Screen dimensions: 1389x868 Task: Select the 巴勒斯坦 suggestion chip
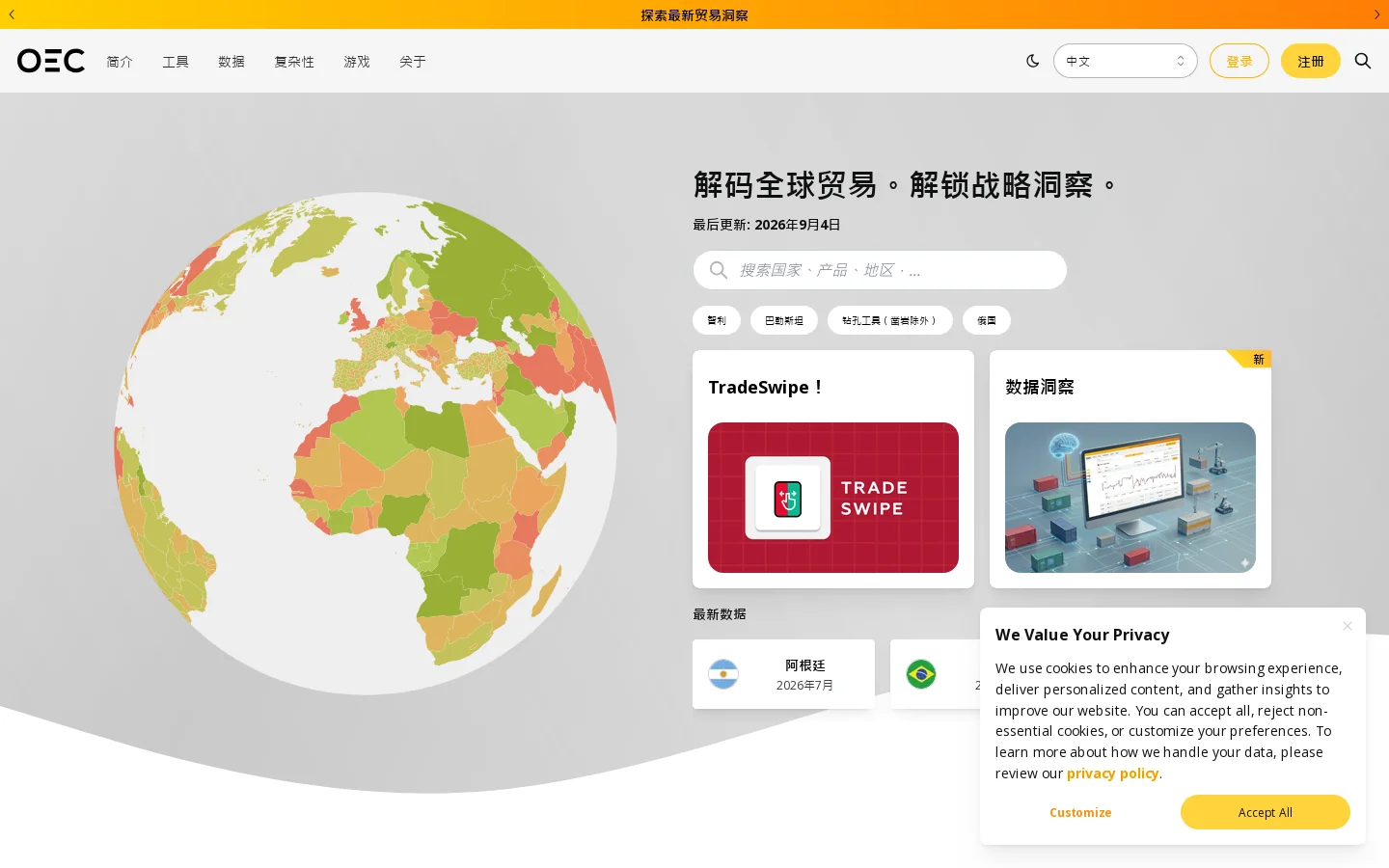(784, 320)
